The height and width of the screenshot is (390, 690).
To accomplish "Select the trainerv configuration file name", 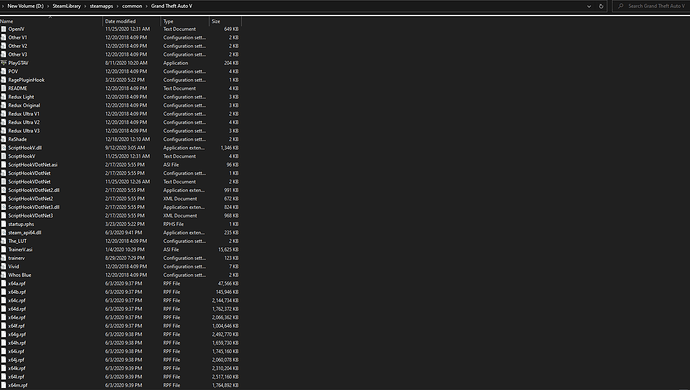I will [x=17, y=258].
